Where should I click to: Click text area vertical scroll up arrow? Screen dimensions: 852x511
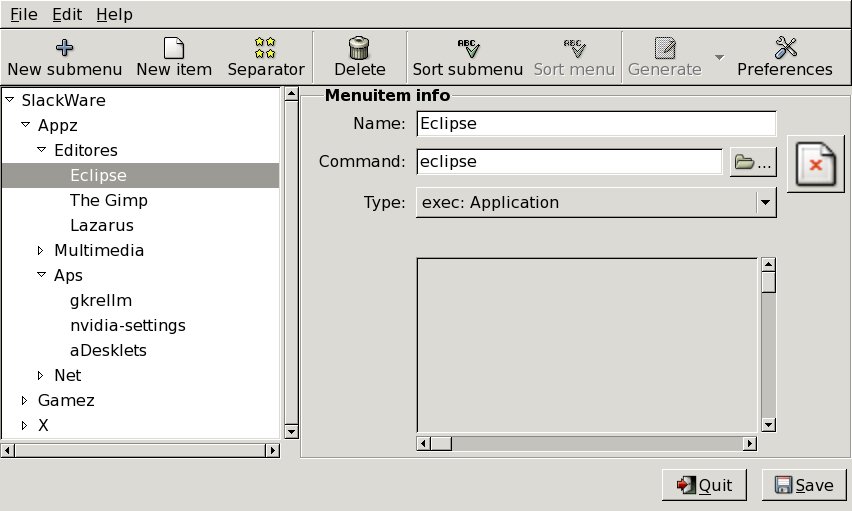pyautogui.click(x=768, y=265)
